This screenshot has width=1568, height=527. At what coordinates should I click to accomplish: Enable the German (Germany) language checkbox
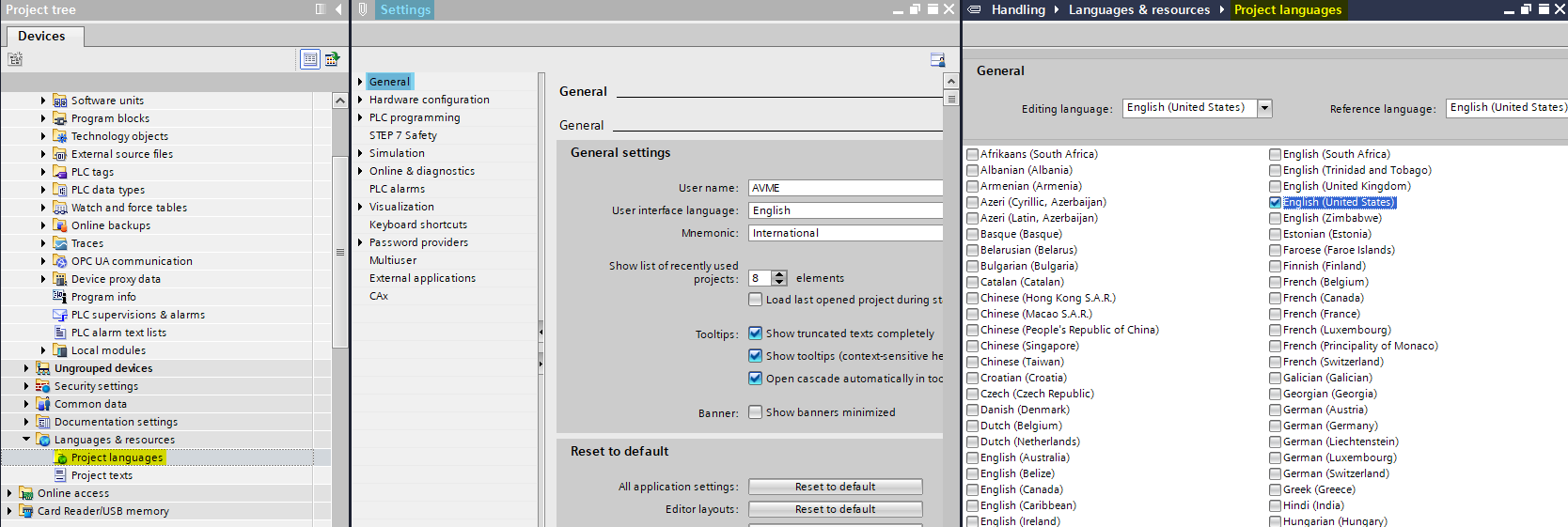(x=1275, y=426)
